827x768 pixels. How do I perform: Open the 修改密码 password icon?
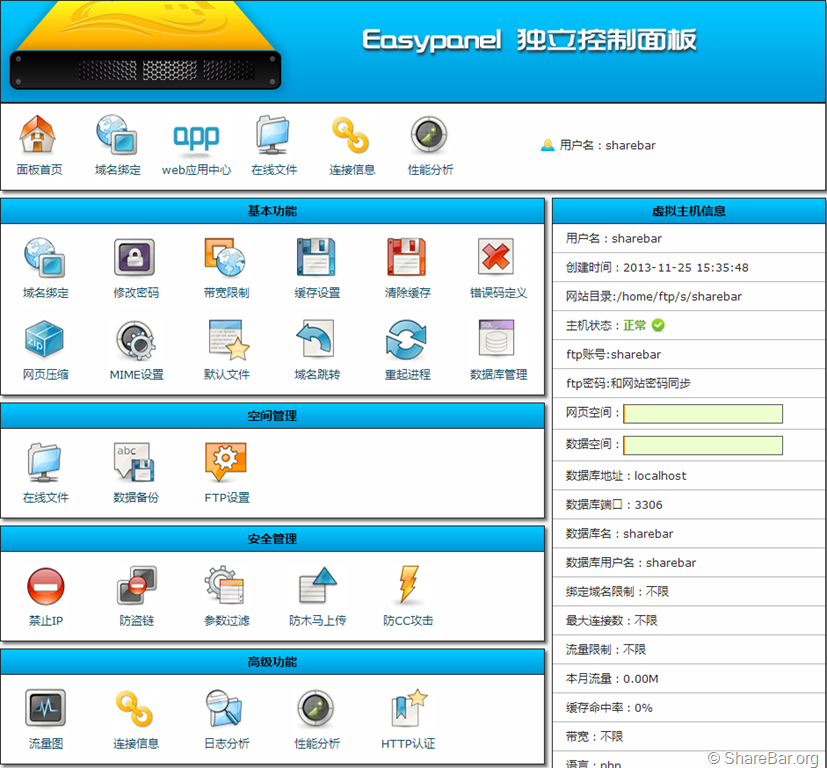tap(135, 258)
